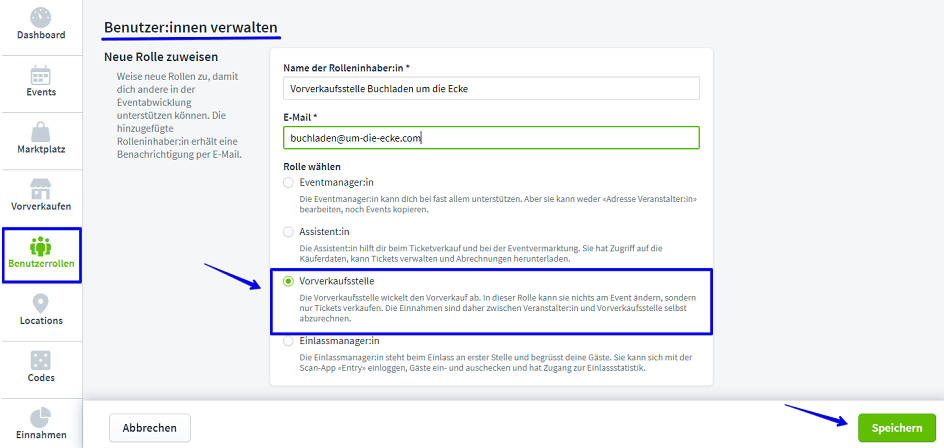Click the Events sidebar label
The height and width of the screenshot is (448, 944).
click(x=41, y=92)
